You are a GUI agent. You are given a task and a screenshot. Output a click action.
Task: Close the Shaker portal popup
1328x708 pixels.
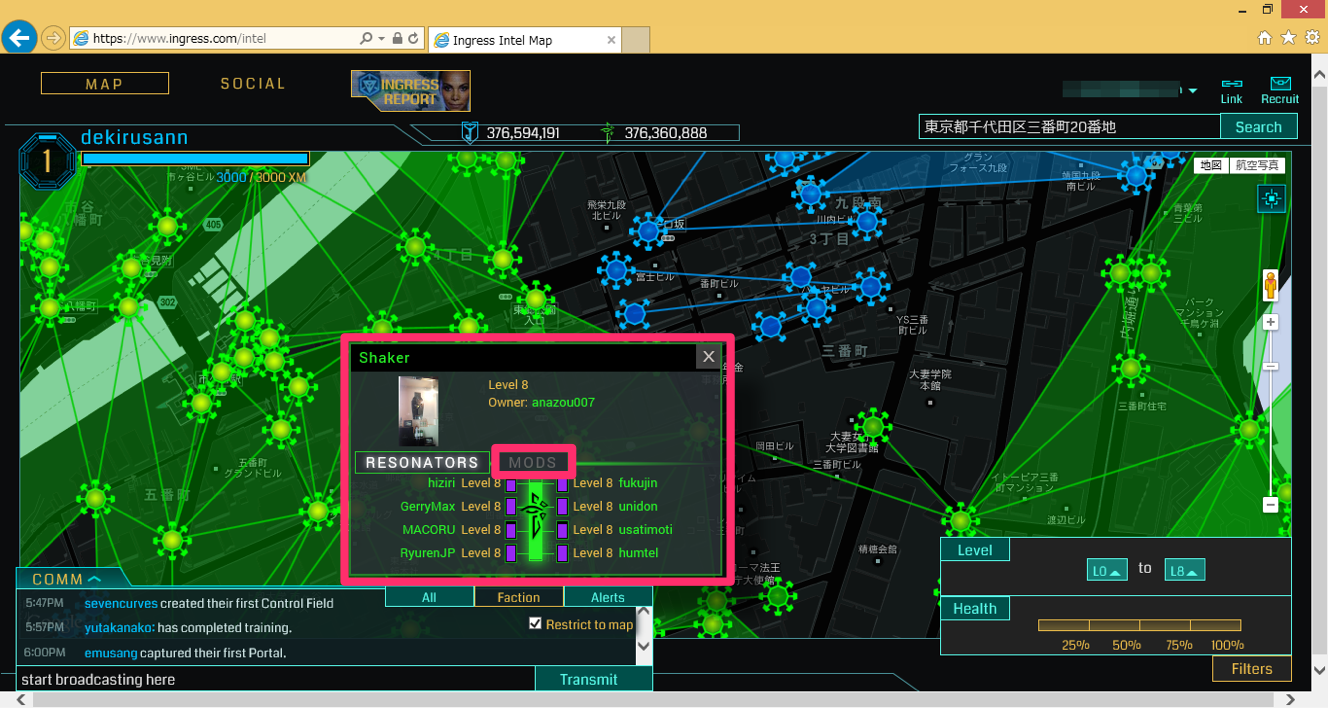708,357
